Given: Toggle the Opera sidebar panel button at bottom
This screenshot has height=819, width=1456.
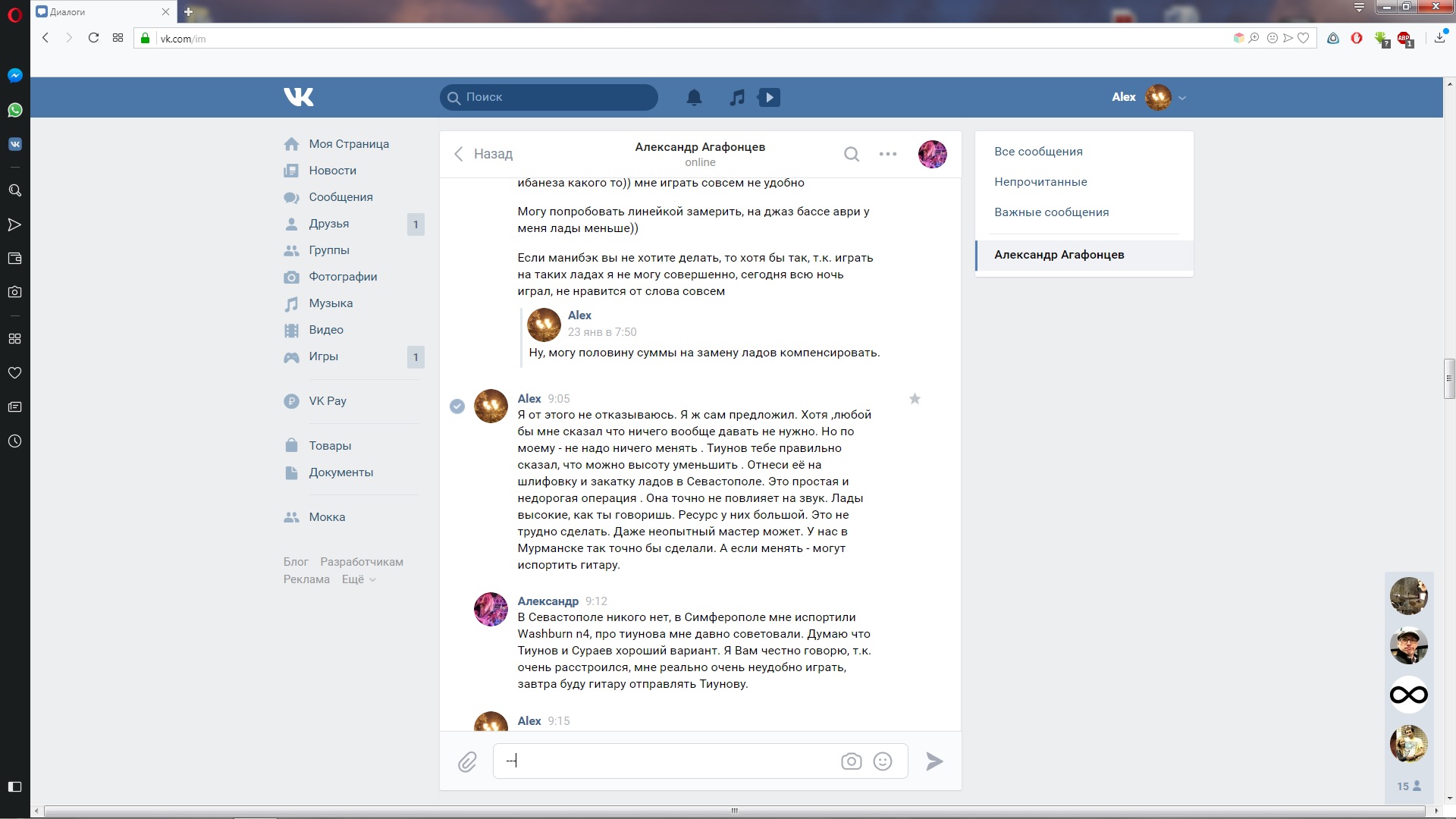Looking at the screenshot, I should click(x=14, y=786).
